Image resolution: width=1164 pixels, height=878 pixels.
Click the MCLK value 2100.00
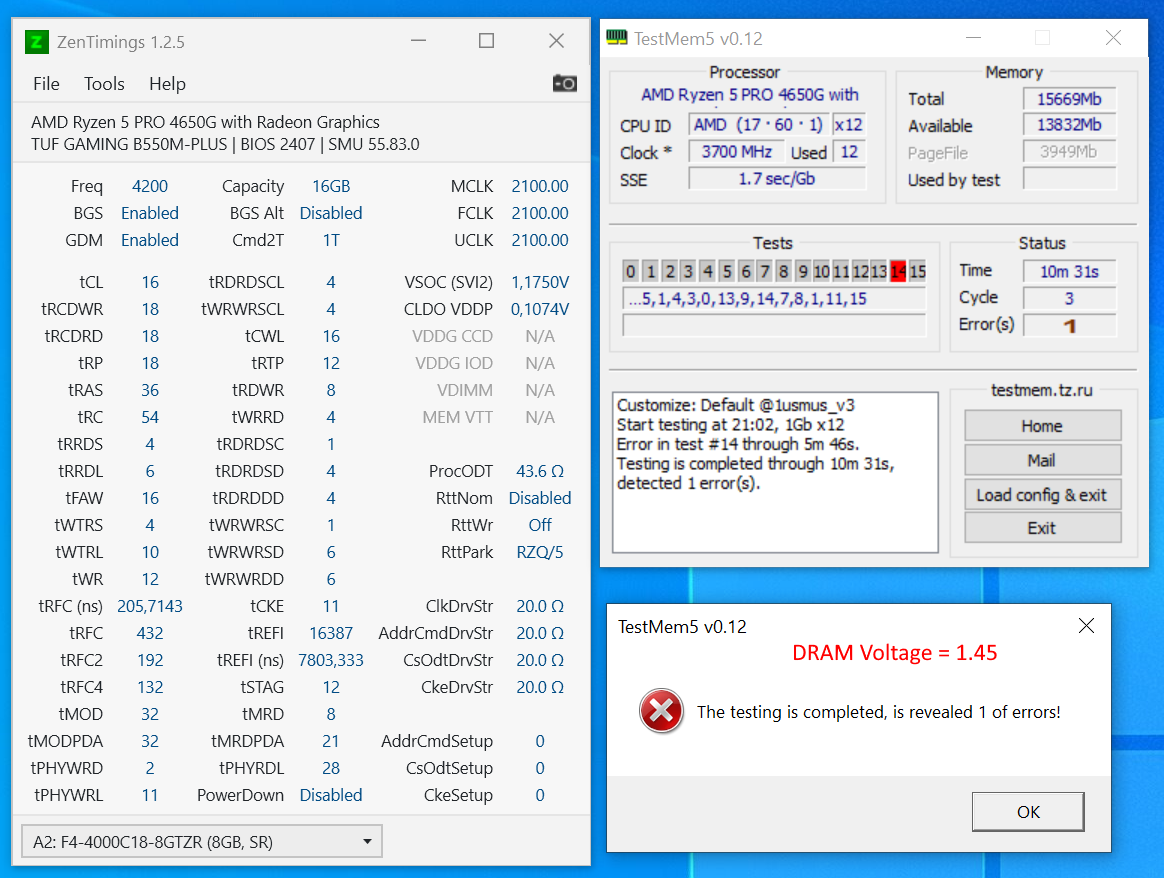point(540,186)
